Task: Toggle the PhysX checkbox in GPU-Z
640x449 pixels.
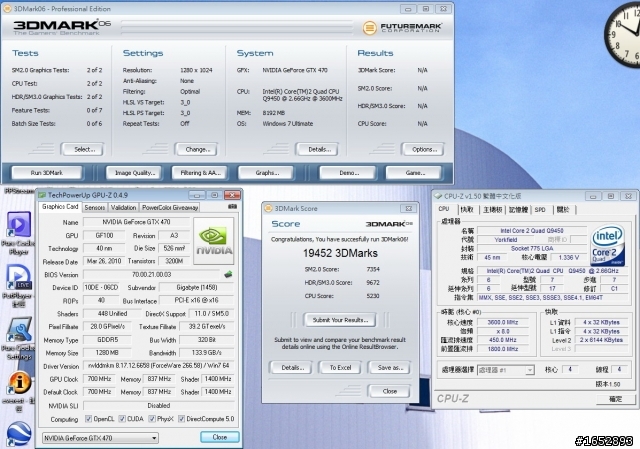Action: click(x=152, y=419)
